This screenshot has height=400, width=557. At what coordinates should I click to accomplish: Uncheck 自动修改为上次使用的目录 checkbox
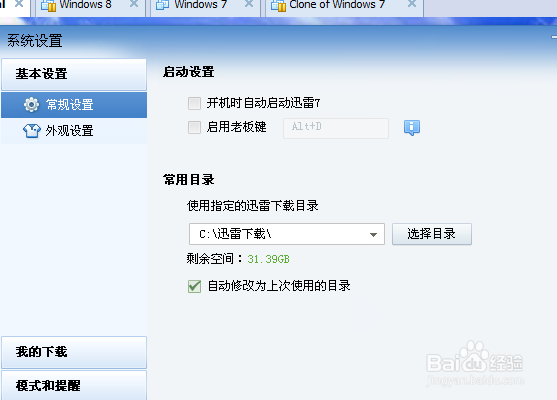point(194,286)
